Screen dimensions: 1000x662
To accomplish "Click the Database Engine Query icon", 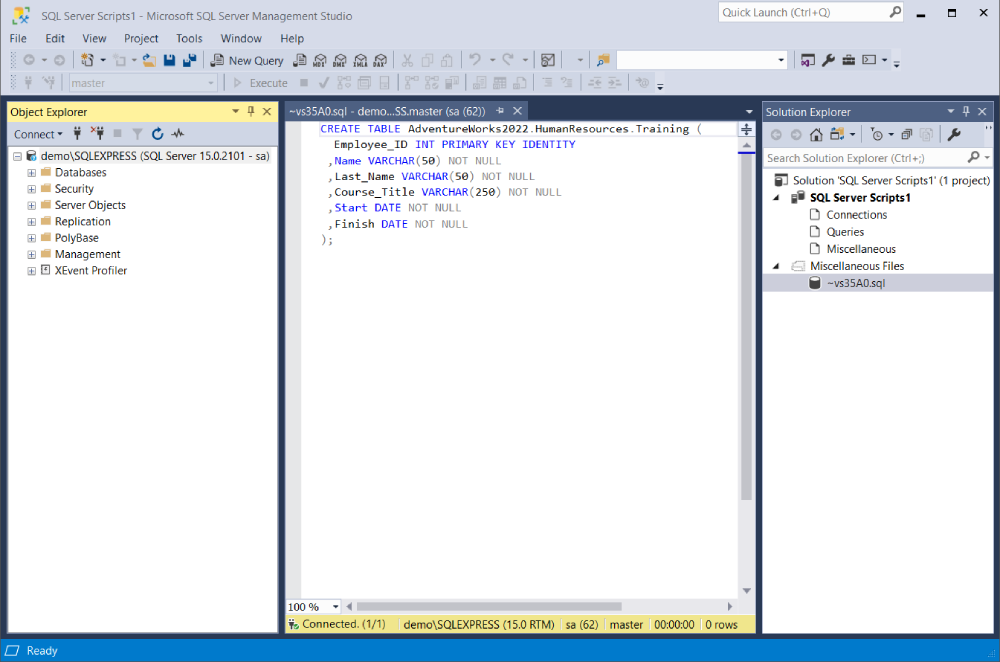I will 299,61.
